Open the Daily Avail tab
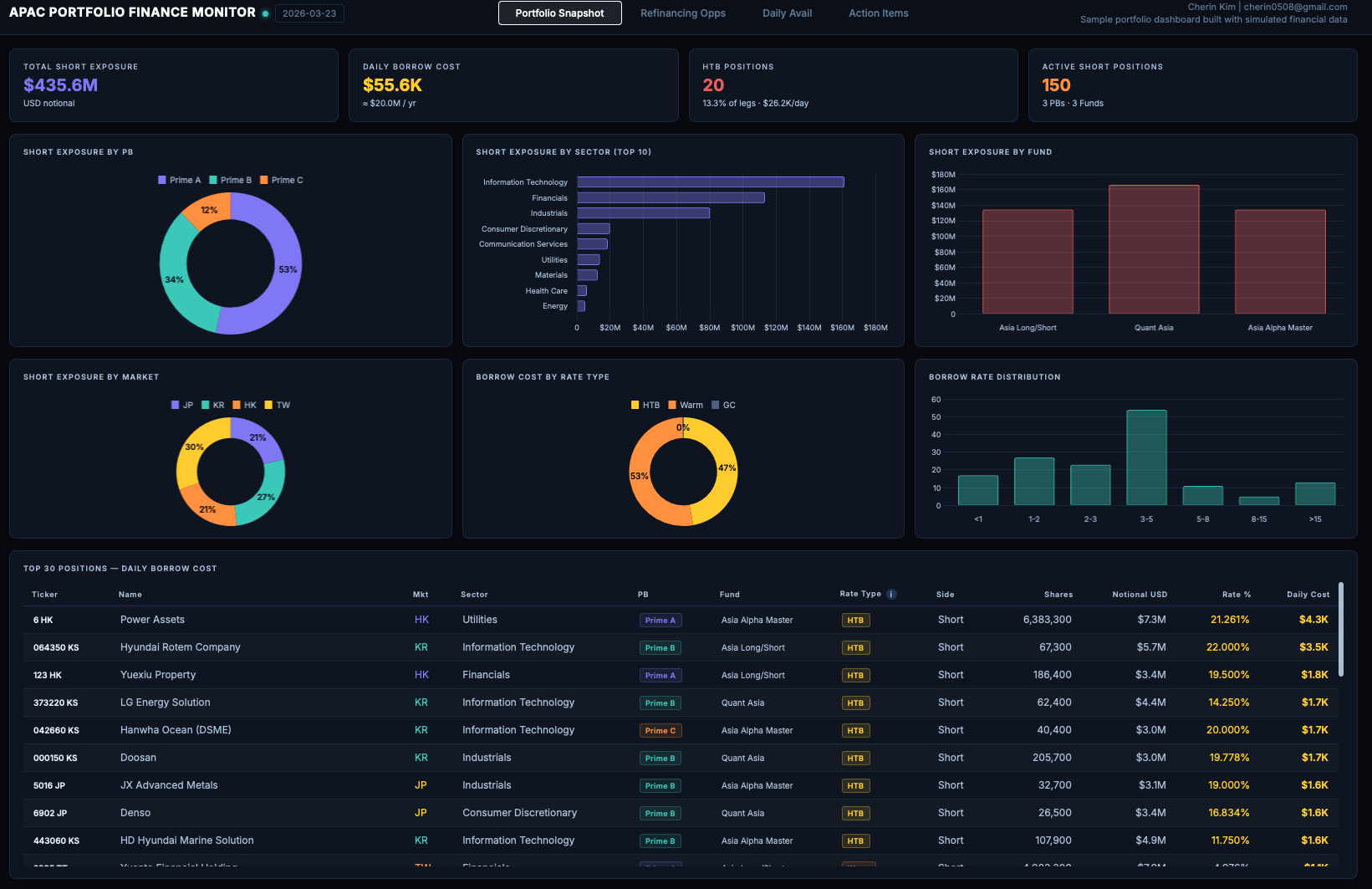 point(787,13)
